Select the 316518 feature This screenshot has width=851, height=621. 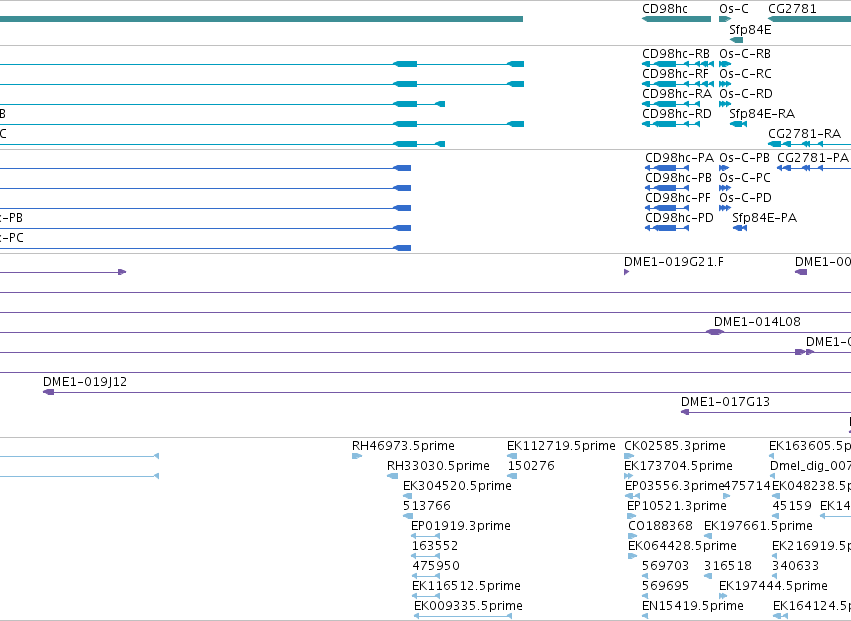(x=708, y=576)
